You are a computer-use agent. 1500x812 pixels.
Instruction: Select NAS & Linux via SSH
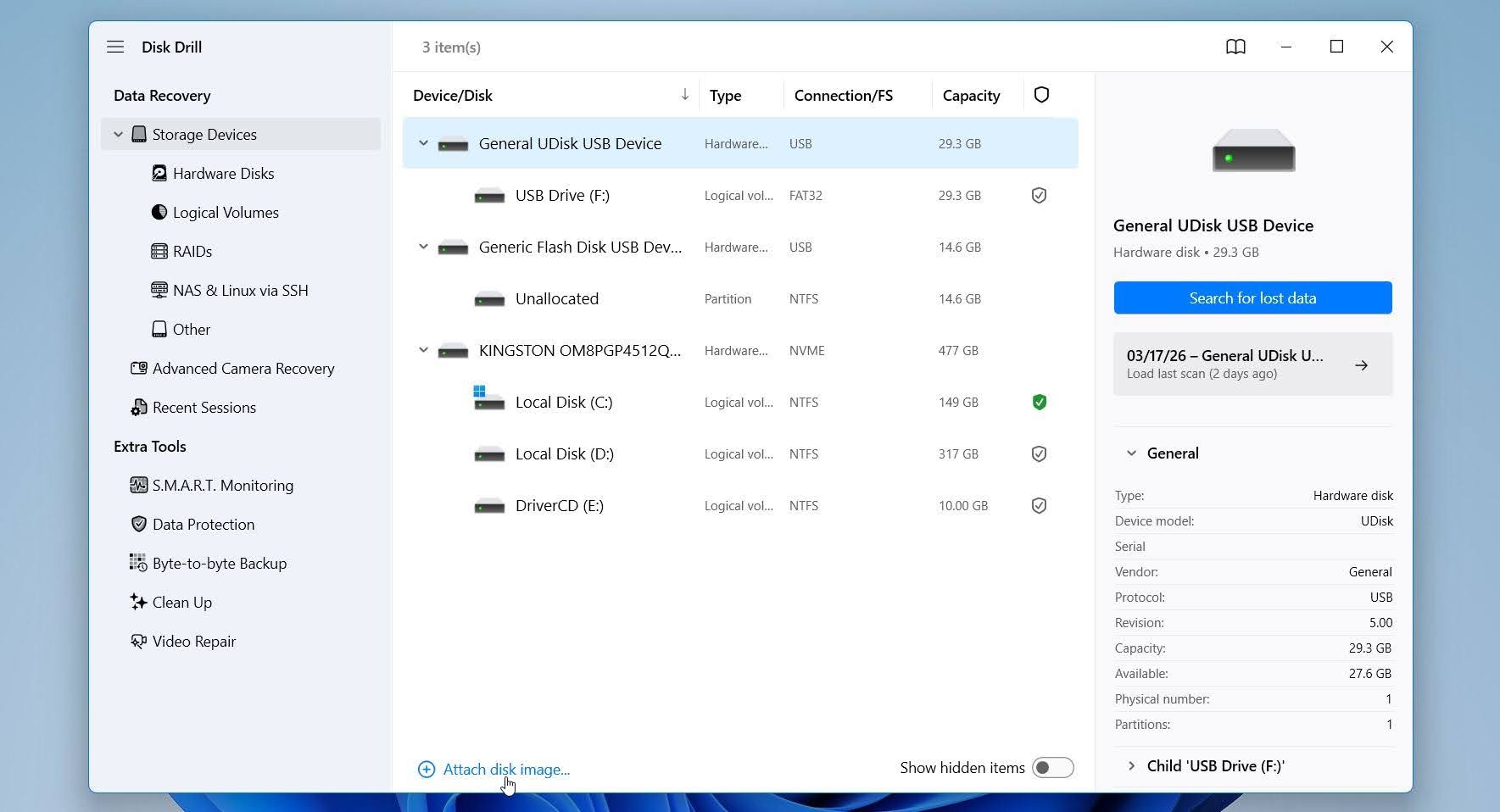241,290
